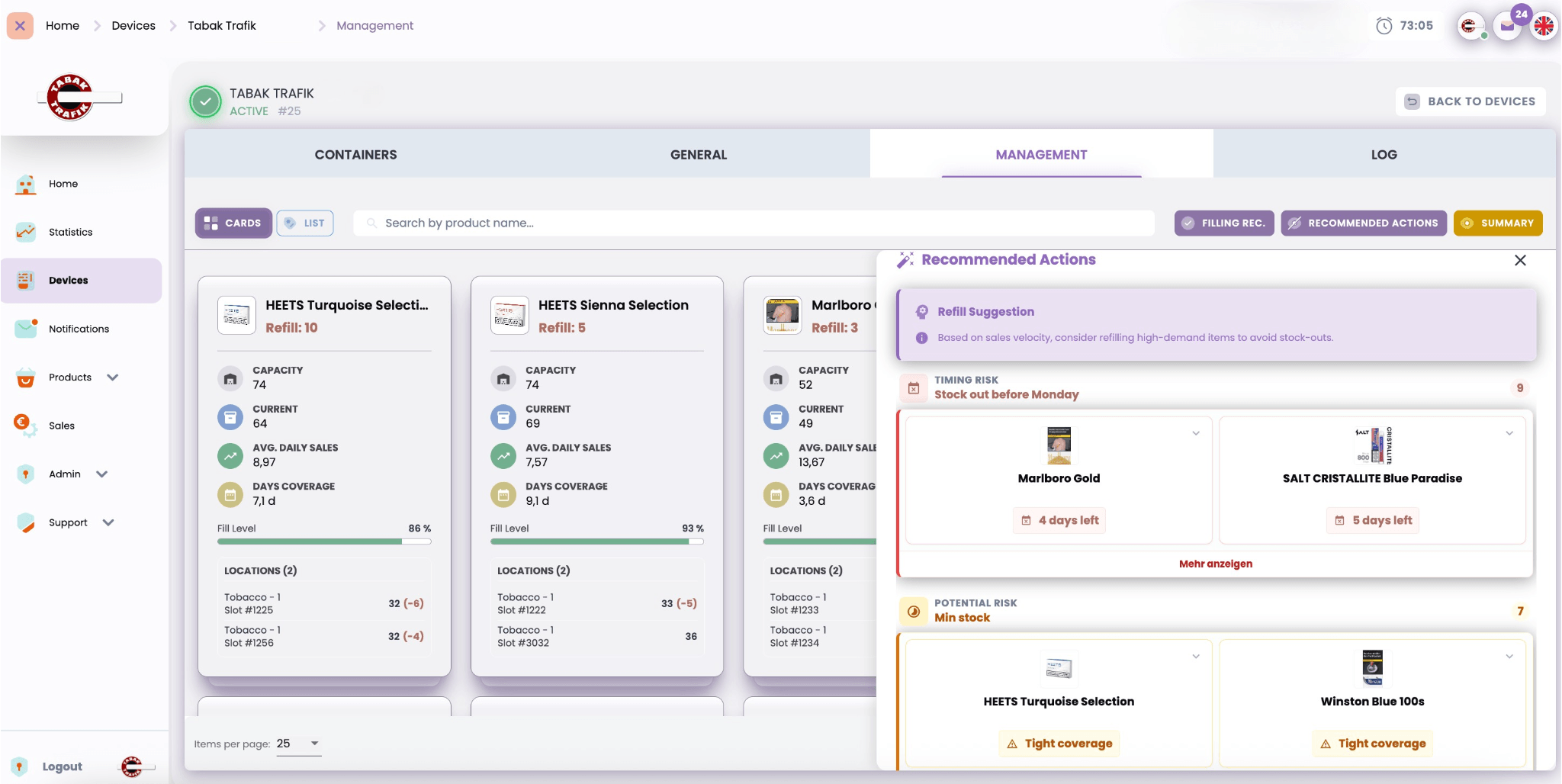Screen dimensions: 1562x784
Task: Switch to the Containers tab
Action: (355, 154)
